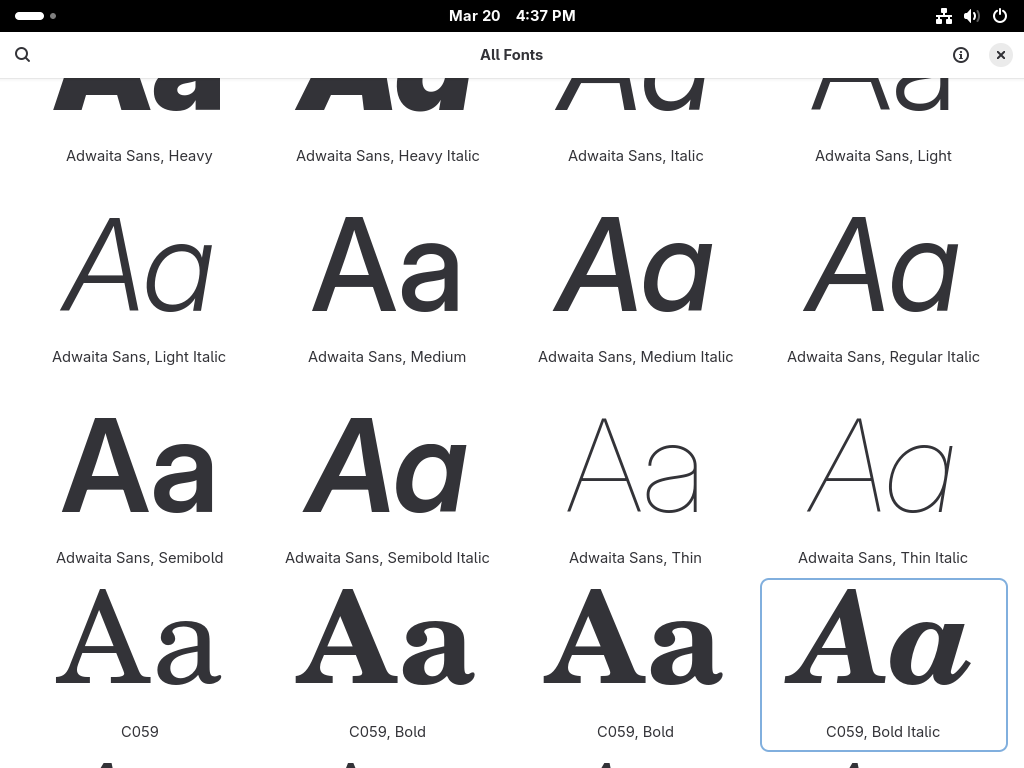View Adwaita Sans, Semibold Italic font
1024x768 pixels.
point(387,488)
